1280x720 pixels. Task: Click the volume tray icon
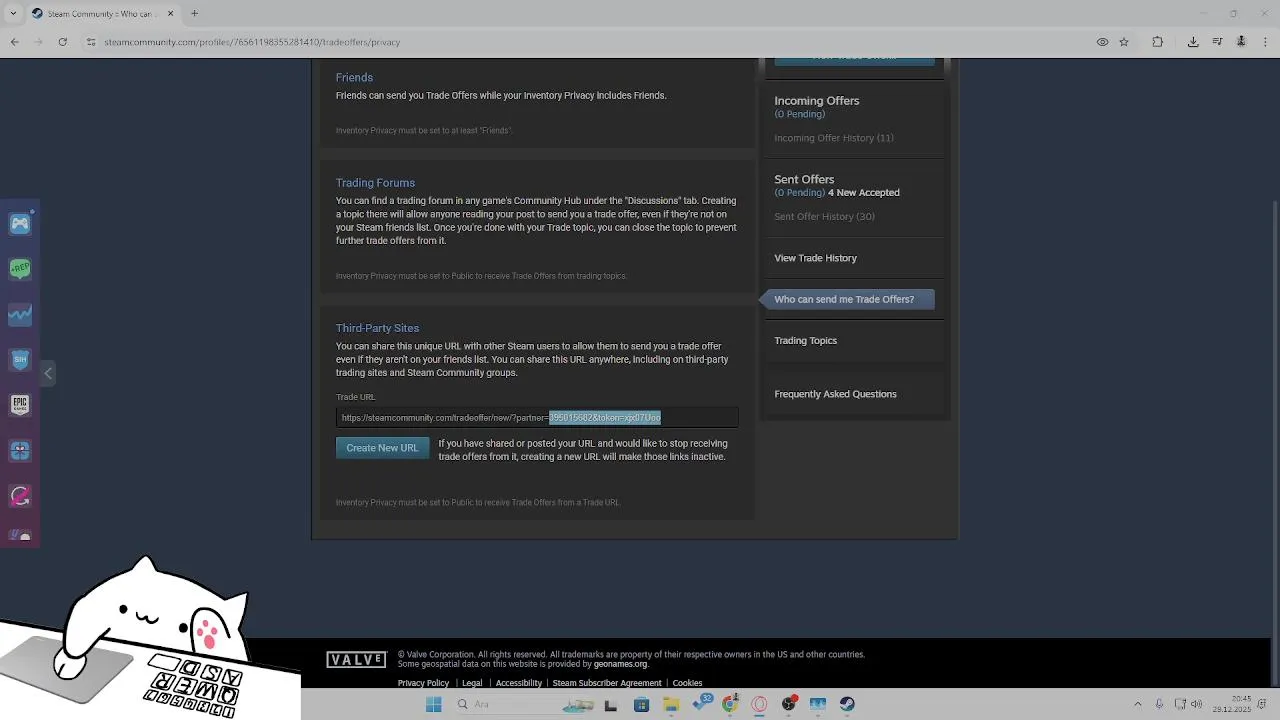(x=1197, y=704)
